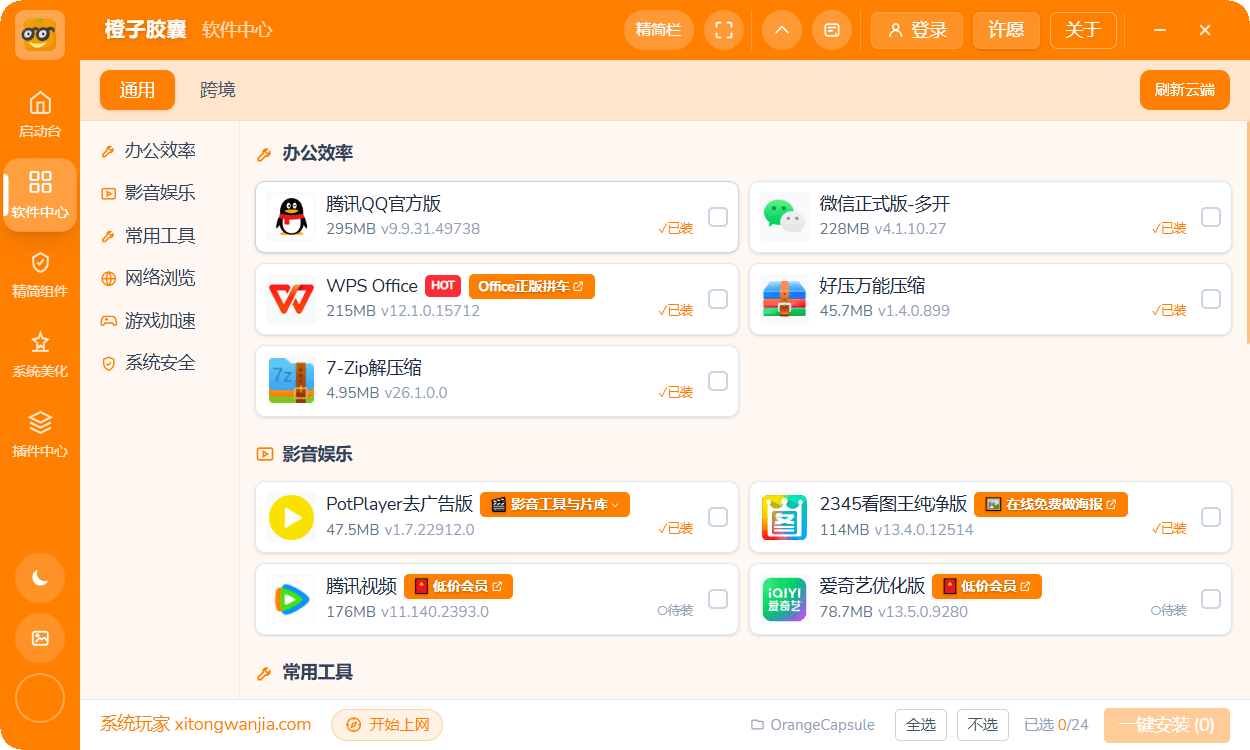Click the 微信 green chat icon
This screenshot has height=750, width=1250.
coord(784,216)
